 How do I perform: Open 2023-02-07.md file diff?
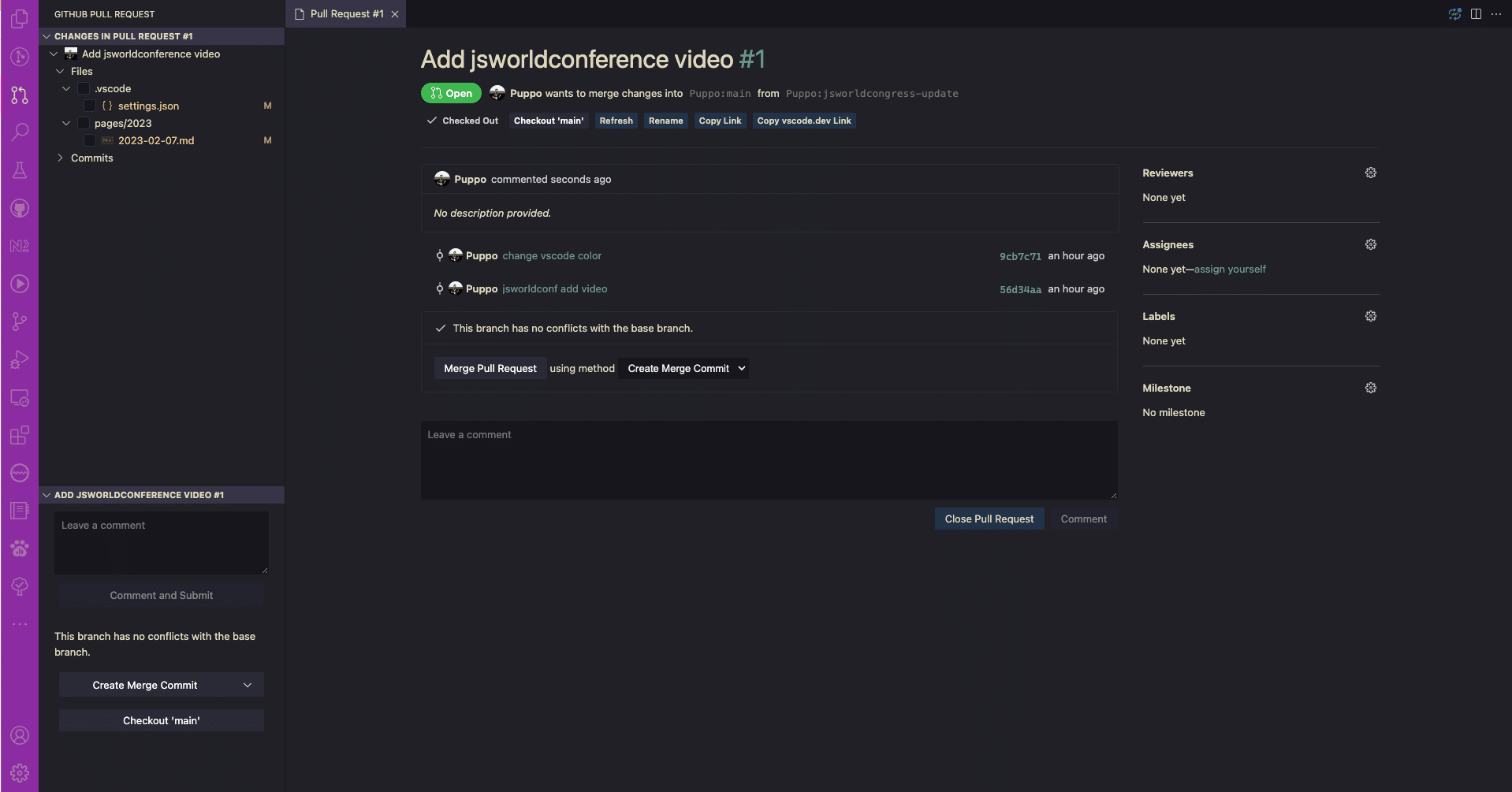tap(156, 140)
